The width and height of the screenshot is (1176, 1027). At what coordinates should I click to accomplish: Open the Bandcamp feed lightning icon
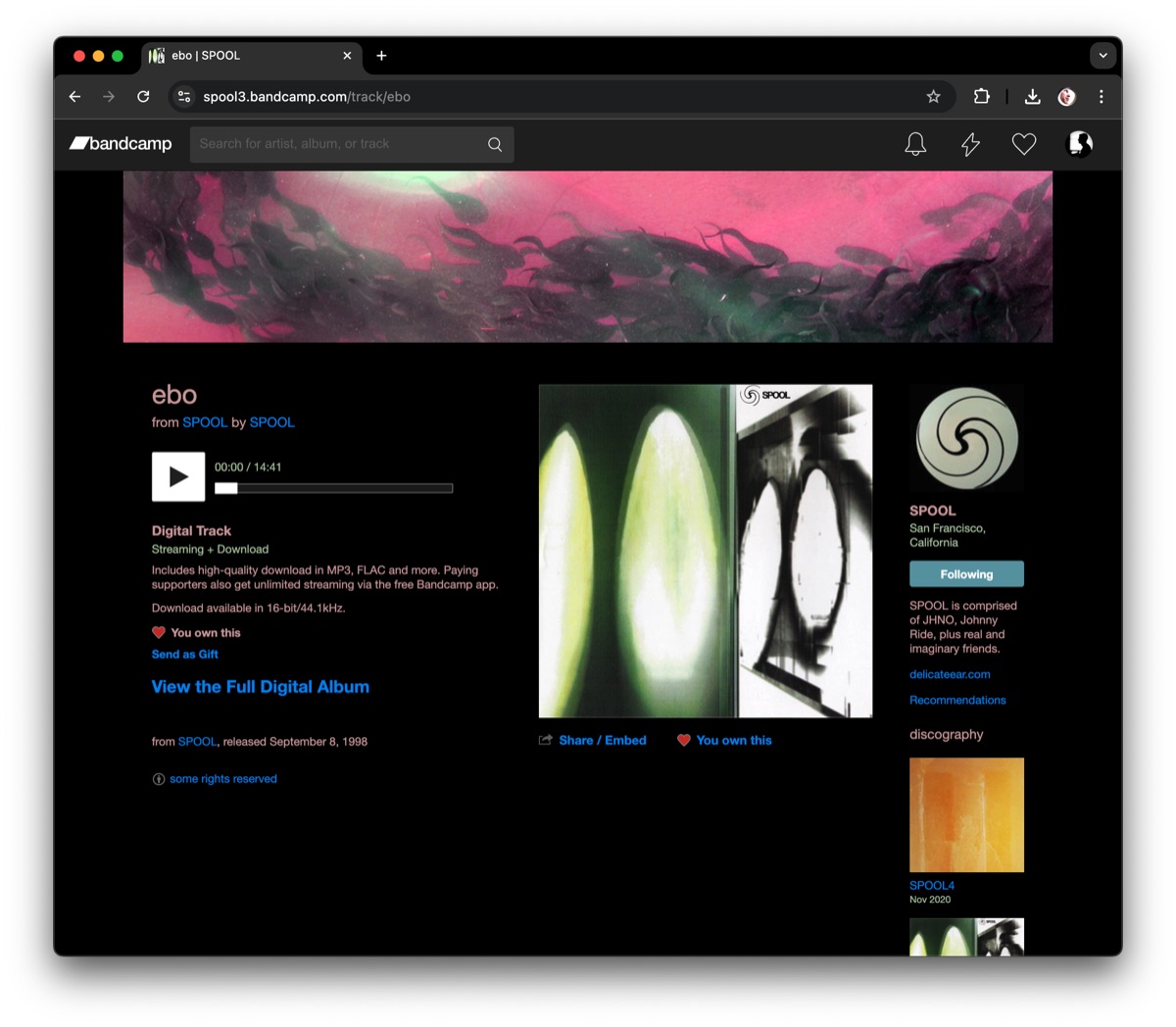970,144
